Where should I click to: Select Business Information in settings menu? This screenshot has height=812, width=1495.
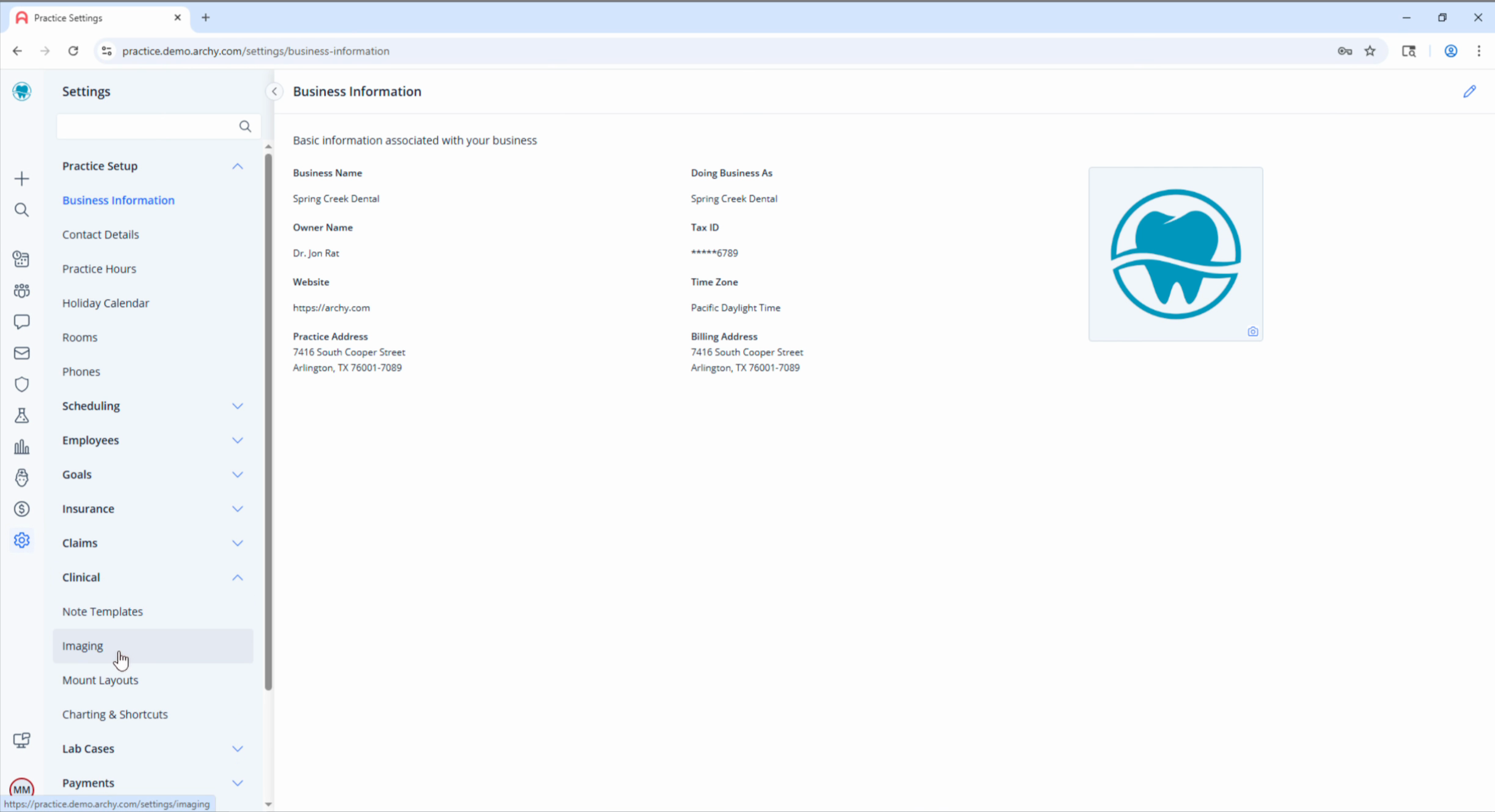118,200
